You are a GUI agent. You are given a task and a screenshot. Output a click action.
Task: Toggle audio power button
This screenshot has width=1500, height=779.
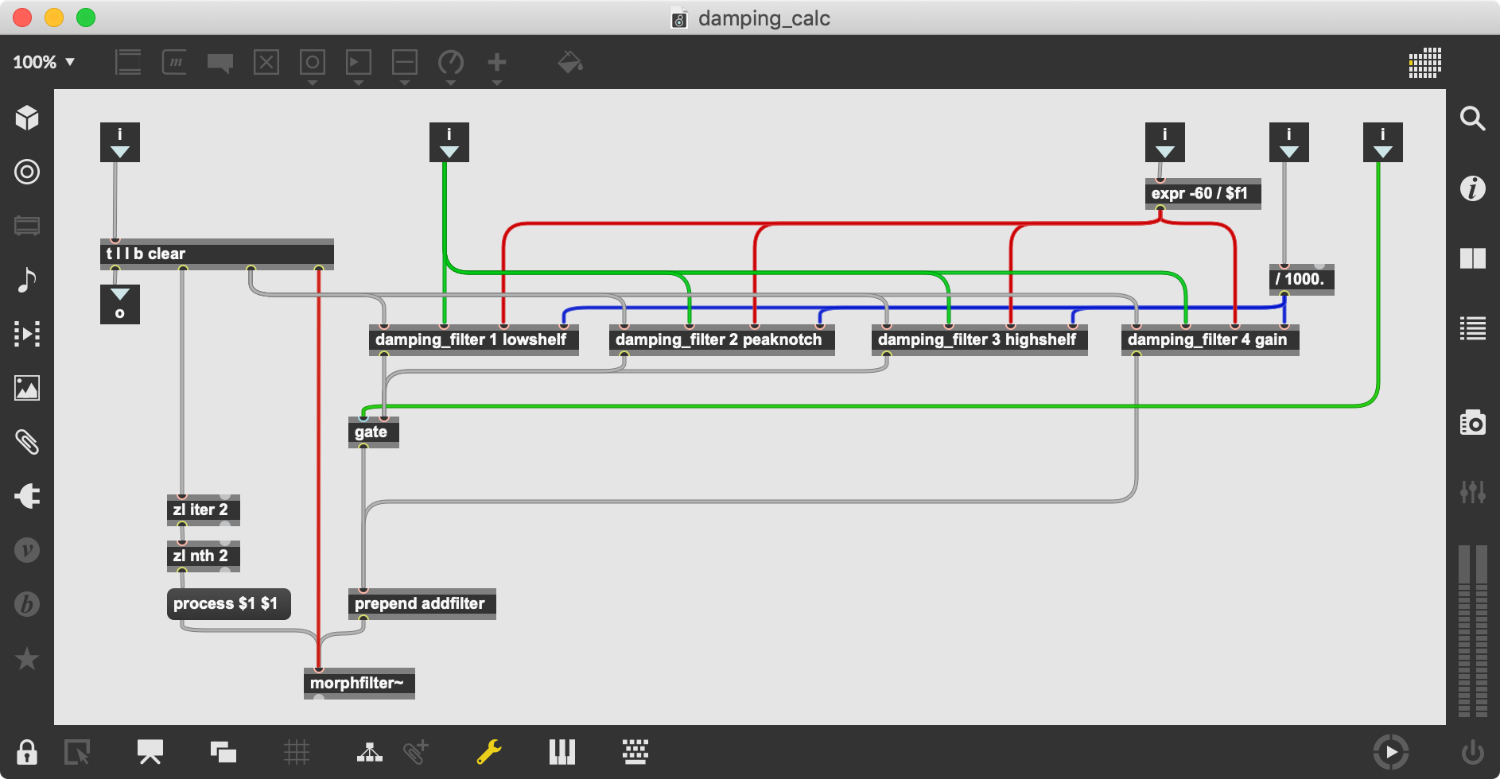pyautogui.click(x=1472, y=752)
